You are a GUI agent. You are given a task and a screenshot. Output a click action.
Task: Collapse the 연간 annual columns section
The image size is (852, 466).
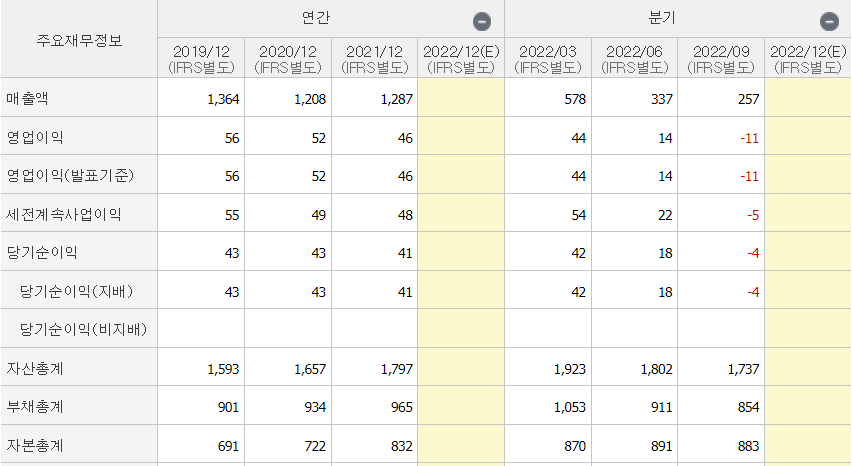[482, 21]
